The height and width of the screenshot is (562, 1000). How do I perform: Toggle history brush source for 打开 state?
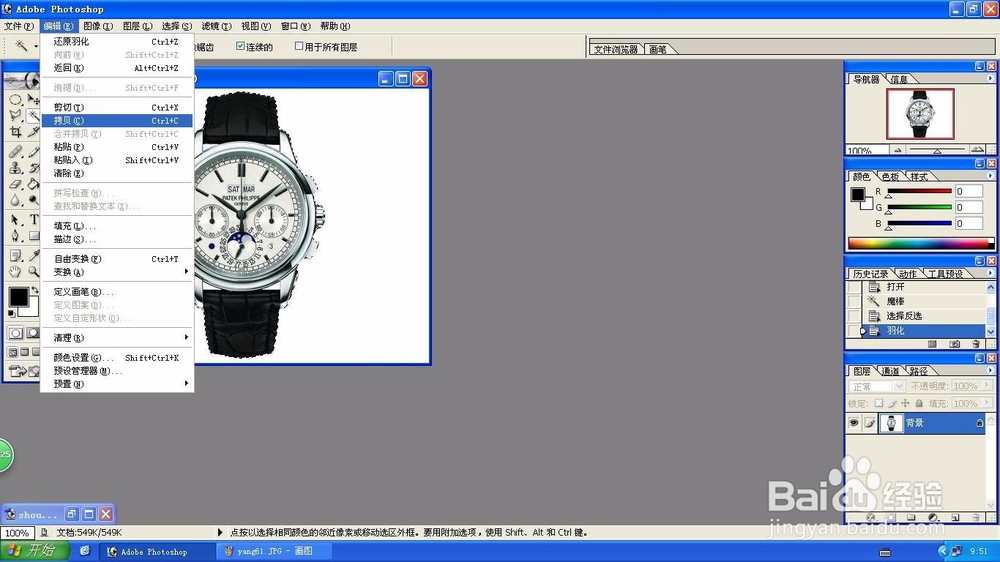click(854, 287)
